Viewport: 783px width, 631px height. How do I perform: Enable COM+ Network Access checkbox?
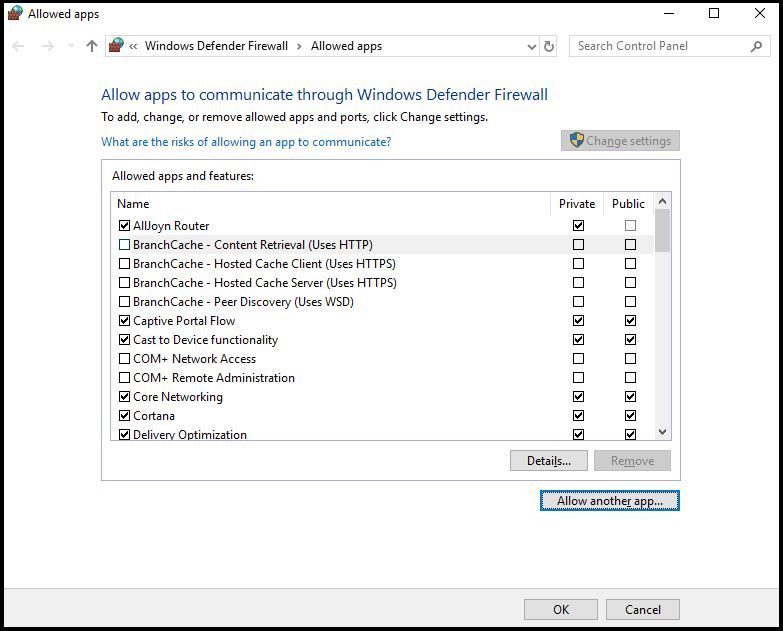tap(124, 358)
